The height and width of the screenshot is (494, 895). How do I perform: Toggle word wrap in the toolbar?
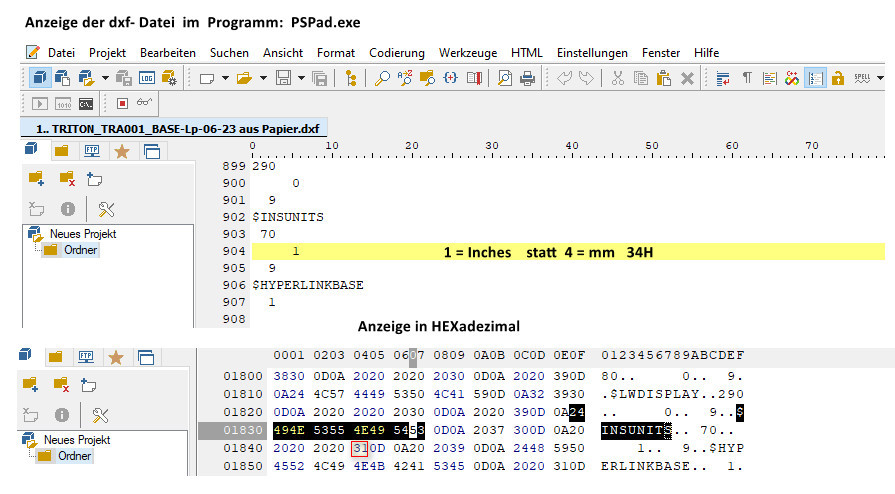pos(723,78)
